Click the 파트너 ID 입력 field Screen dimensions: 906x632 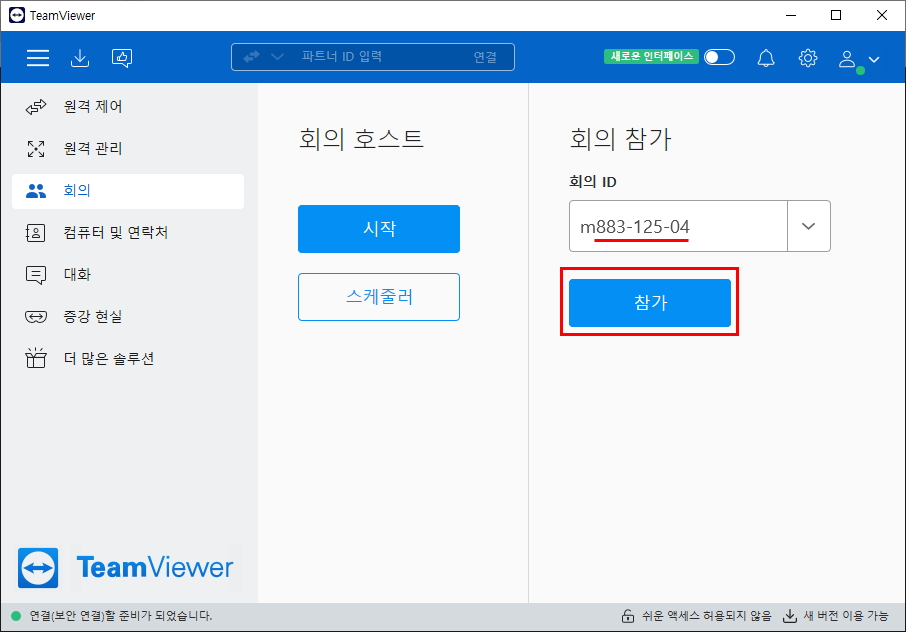(341, 57)
